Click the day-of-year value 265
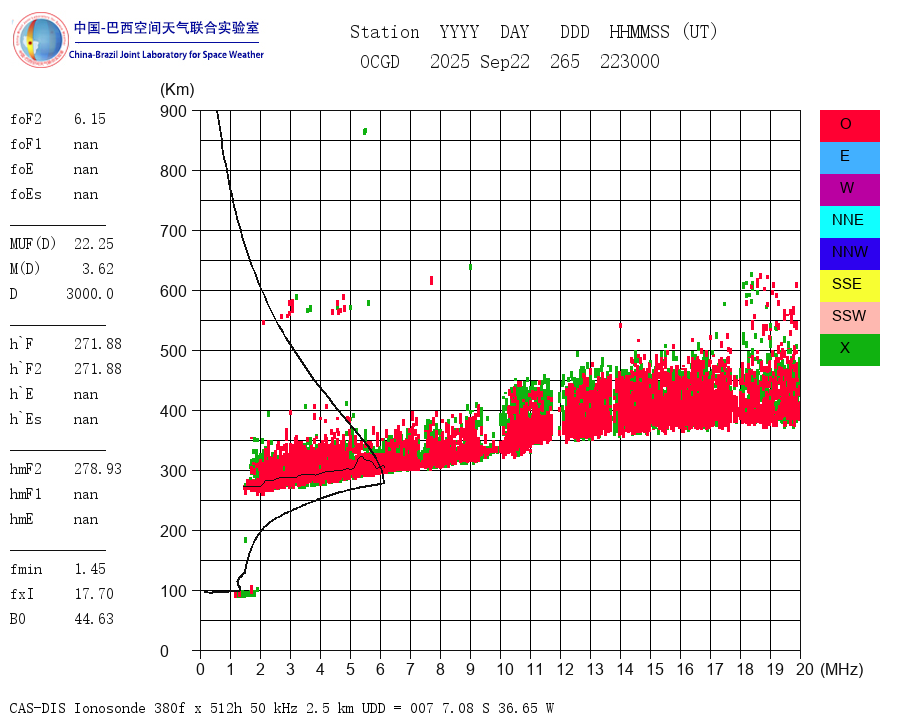Image resolution: width=900 pixels, height=720 pixels. [x=565, y=61]
